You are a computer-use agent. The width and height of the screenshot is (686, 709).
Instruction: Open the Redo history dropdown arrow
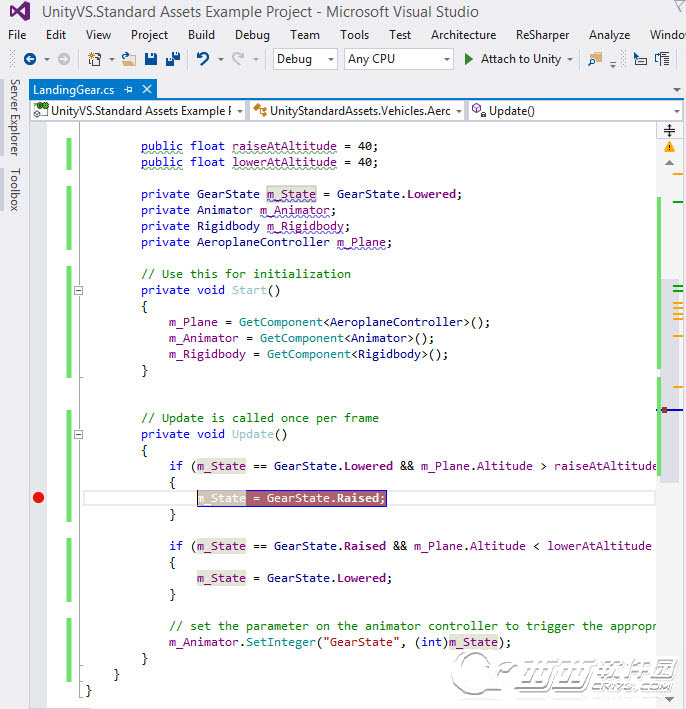pyautogui.click(x=256, y=59)
